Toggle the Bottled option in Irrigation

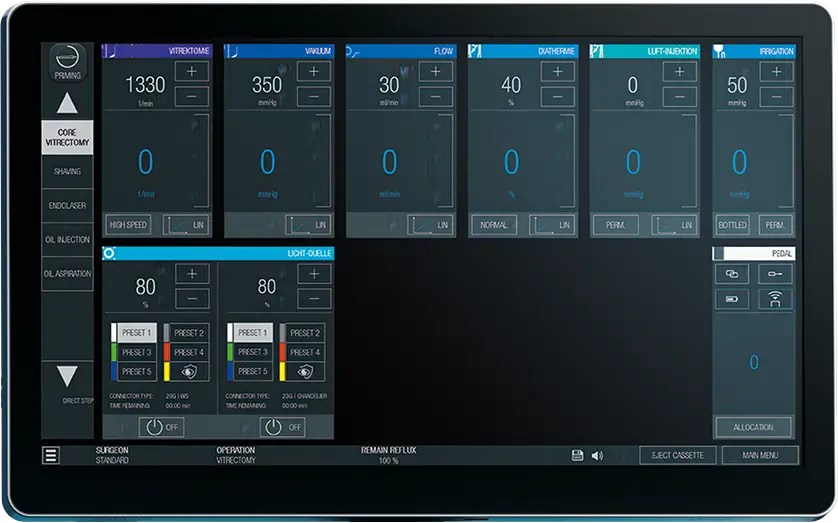click(x=732, y=225)
